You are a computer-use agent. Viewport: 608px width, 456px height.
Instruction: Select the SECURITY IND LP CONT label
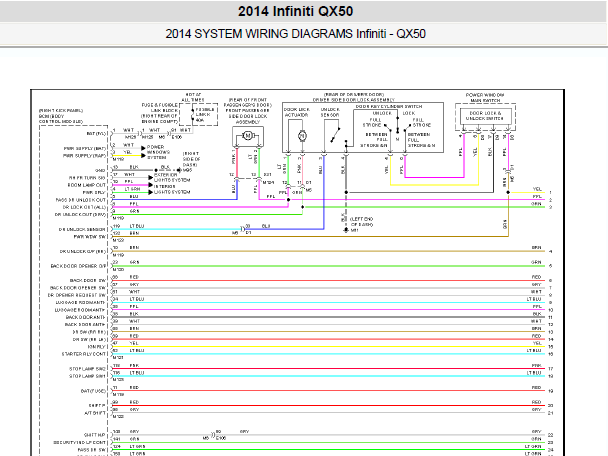click(79, 442)
